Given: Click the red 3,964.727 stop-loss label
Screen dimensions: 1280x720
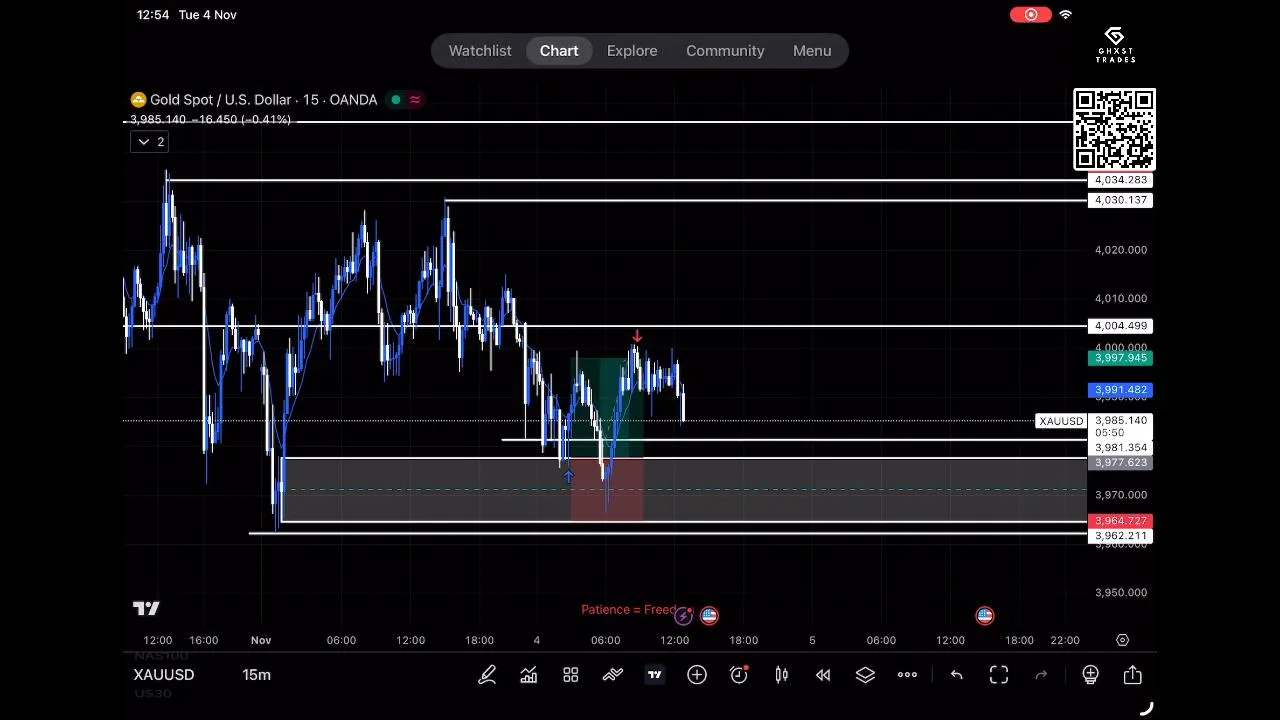Looking at the screenshot, I should pyautogui.click(x=1120, y=521).
